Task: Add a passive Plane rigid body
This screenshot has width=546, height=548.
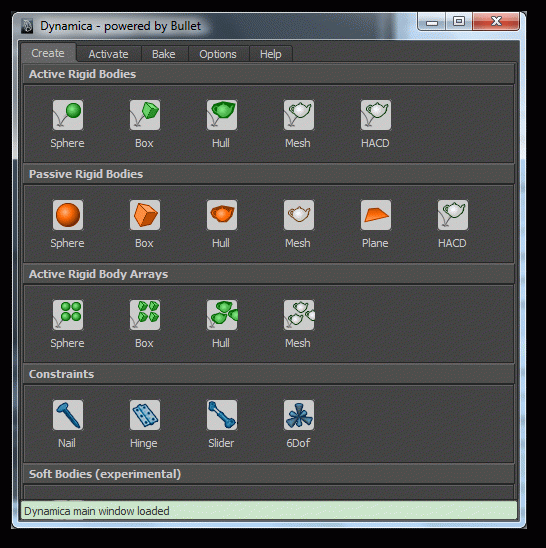Action: click(376, 215)
